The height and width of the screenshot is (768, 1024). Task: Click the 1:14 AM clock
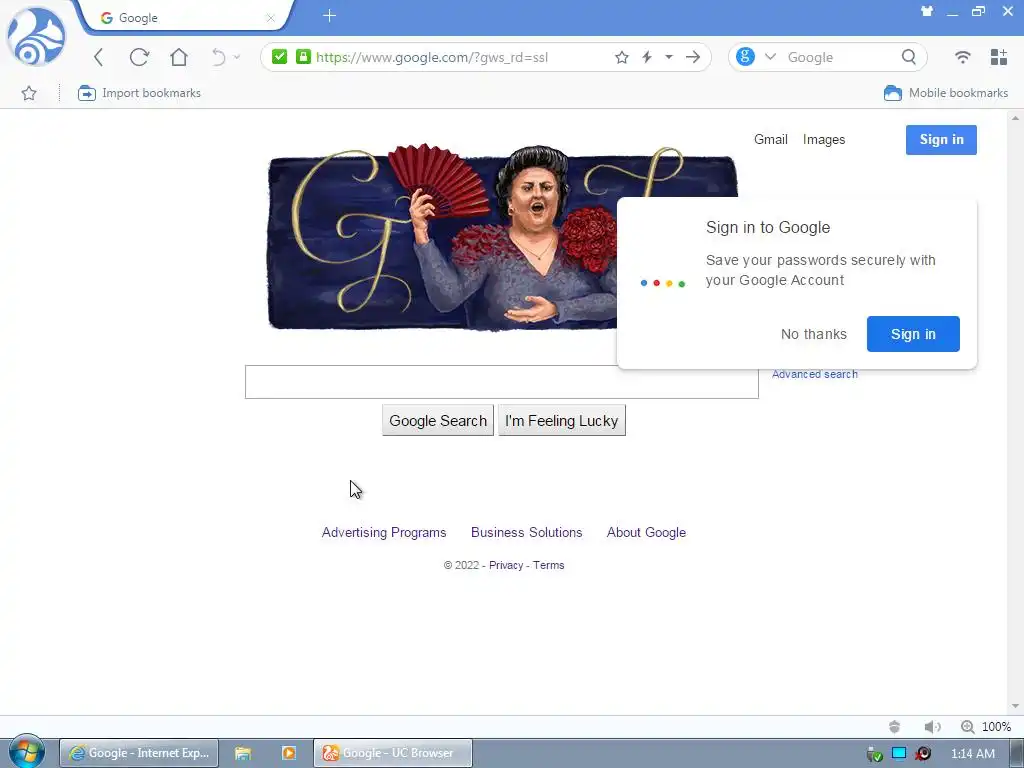[x=972, y=754]
